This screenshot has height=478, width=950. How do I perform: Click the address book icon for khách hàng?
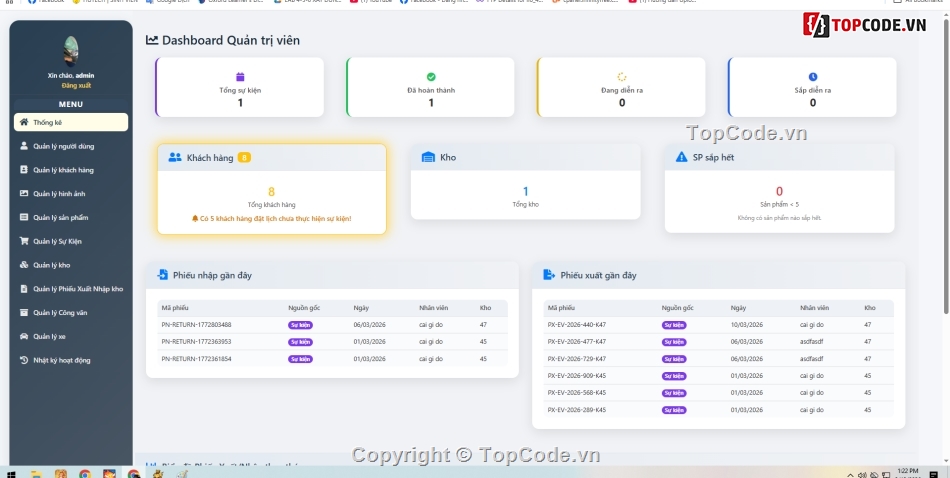(24, 170)
